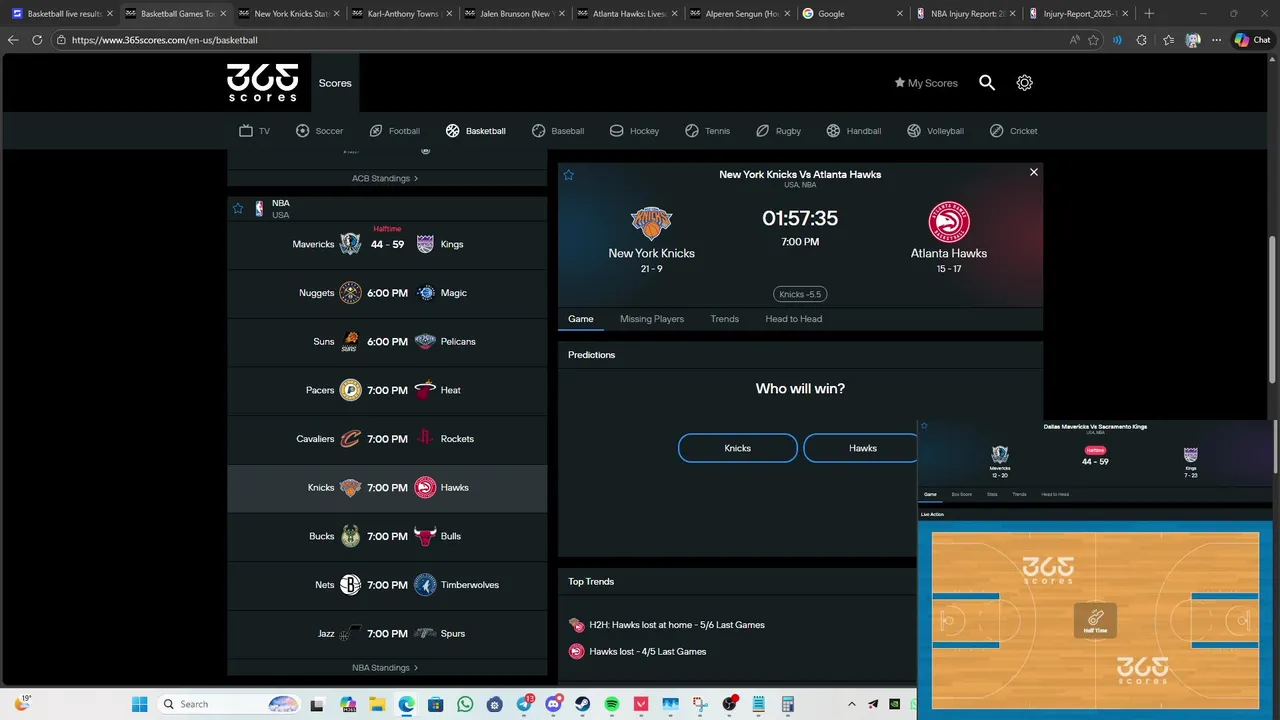Select the Football sport category
1280x720 pixels.
click(394, 131)
